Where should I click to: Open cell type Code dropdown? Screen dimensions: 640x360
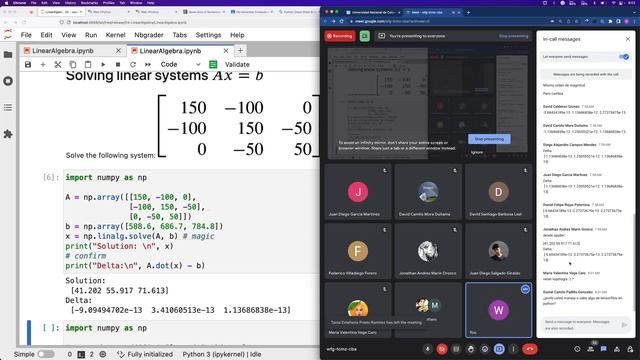click(180, 64)
